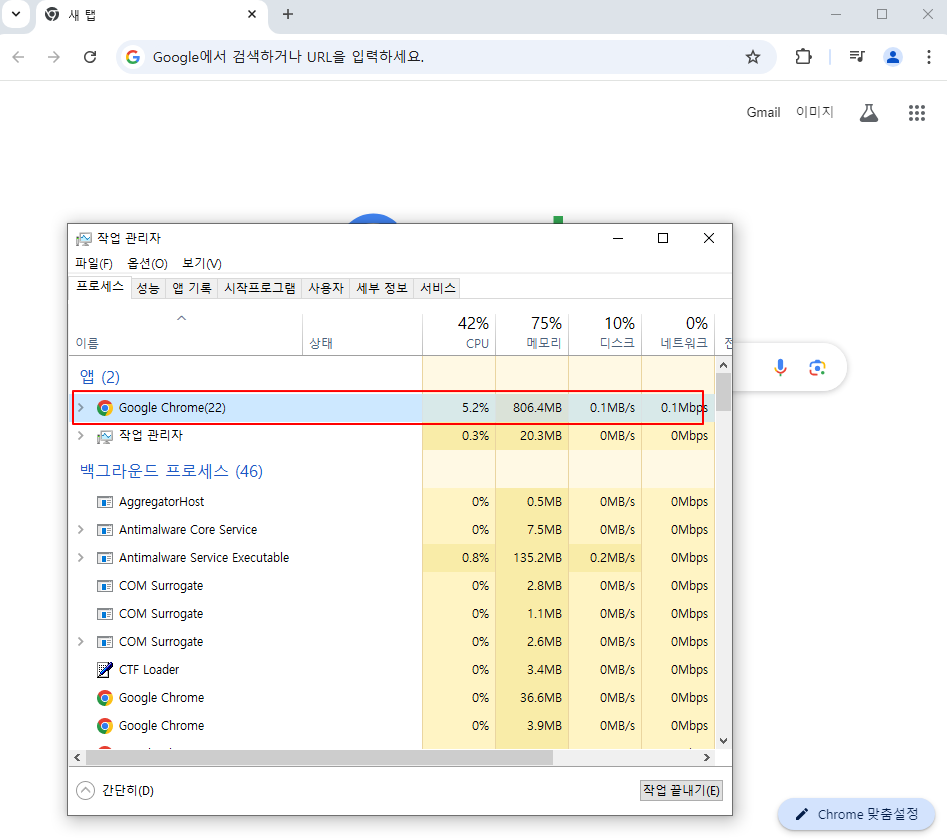Screen dimensions: 947x839
Task: Open the Search Labs flask icon
Action: (x=868, y=112)
